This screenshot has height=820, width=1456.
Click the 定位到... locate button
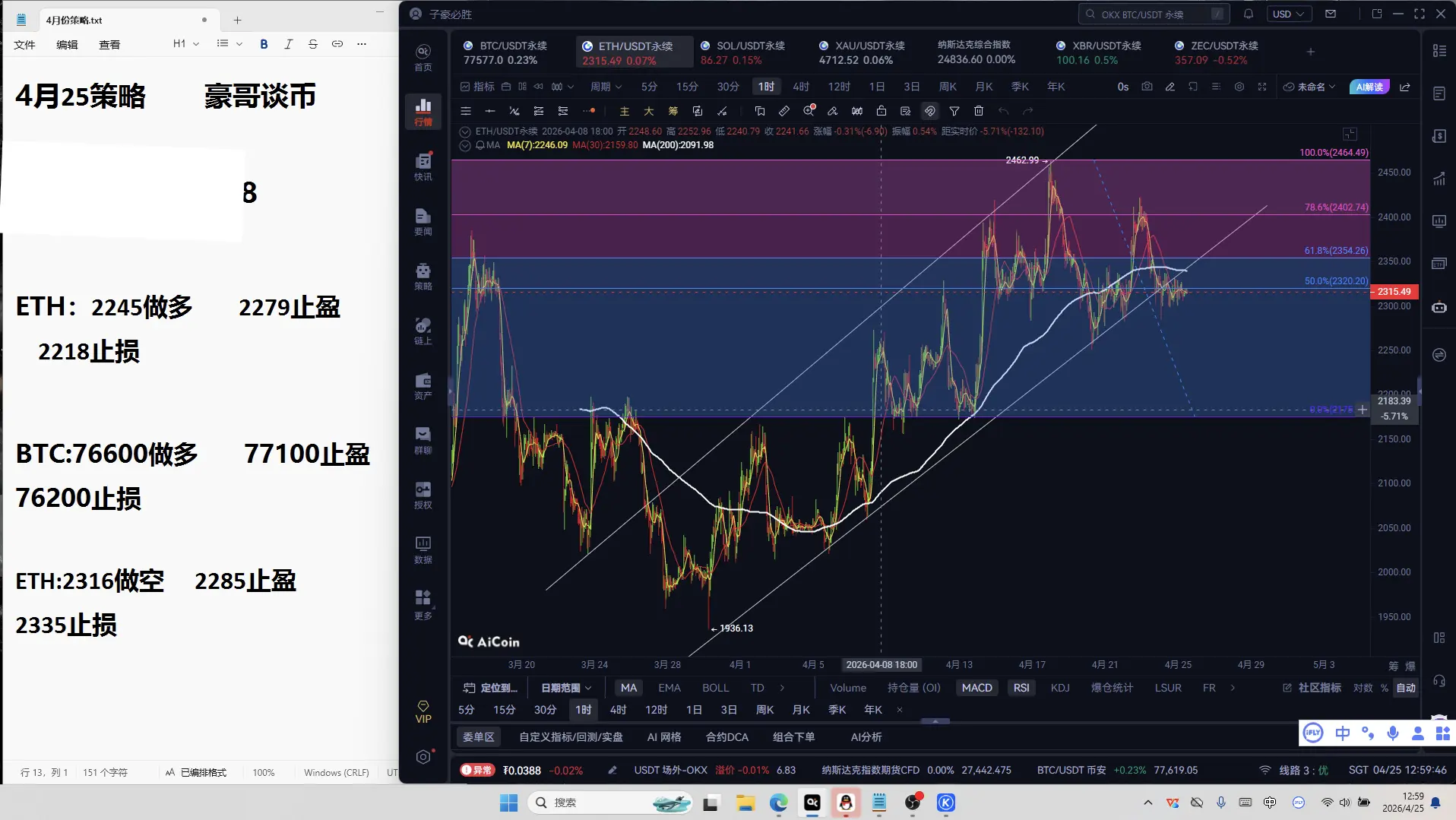click(491, 688)
